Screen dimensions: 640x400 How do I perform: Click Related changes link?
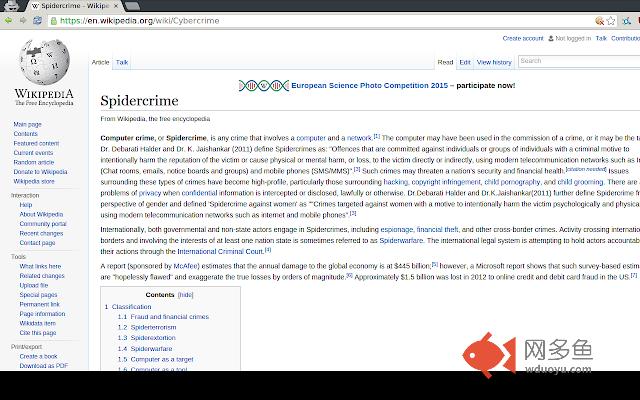(x=42, y=276)
